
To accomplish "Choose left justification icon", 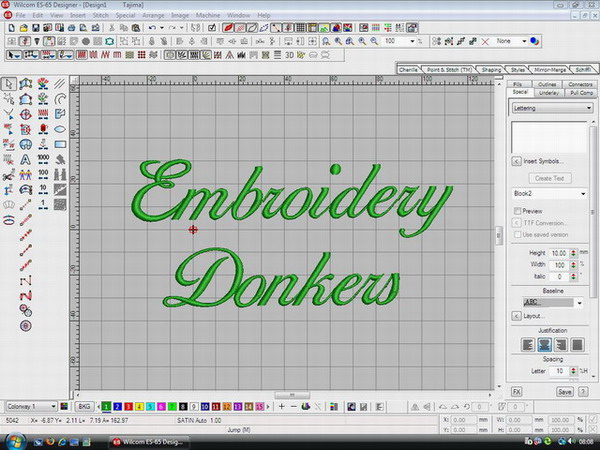I will pos(527,345).
